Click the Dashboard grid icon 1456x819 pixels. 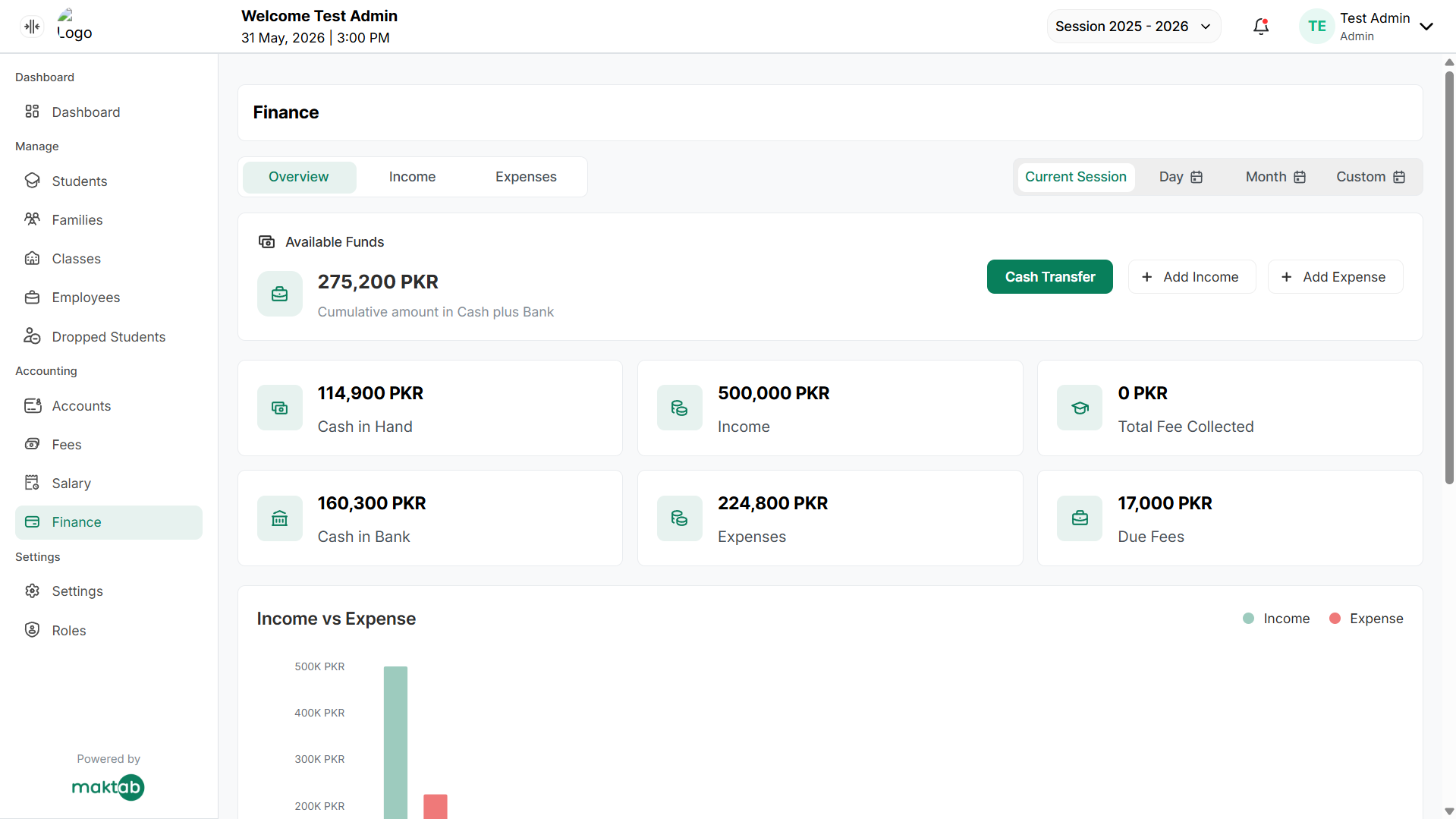[32, 112]
